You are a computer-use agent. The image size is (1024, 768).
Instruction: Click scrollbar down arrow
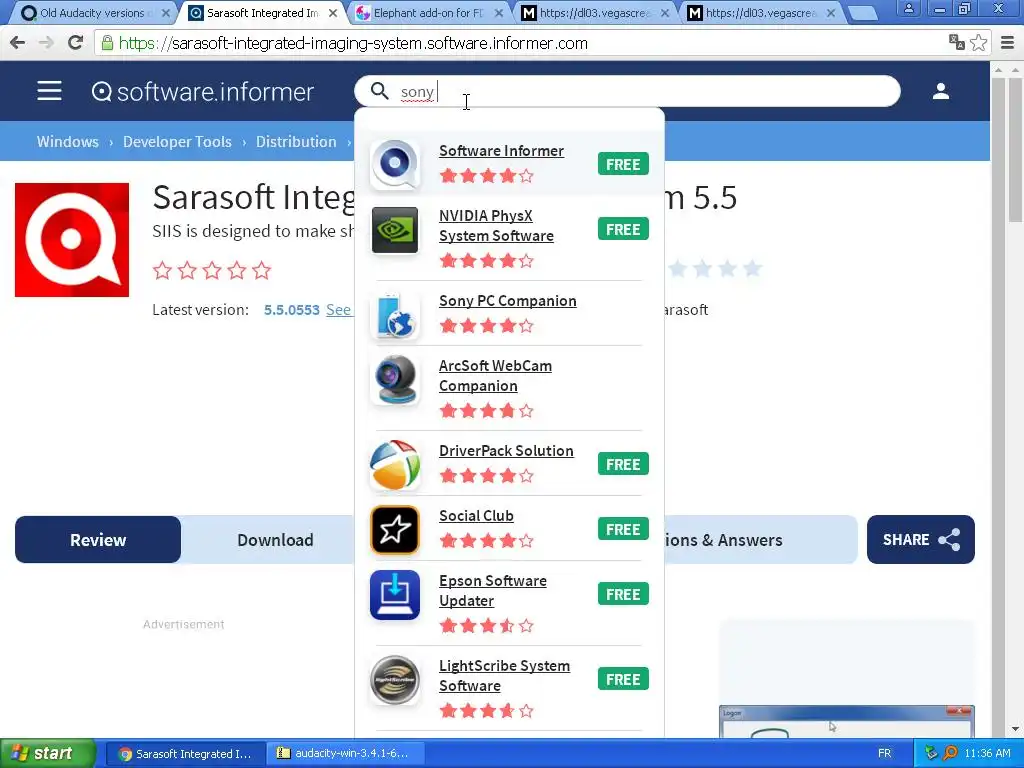[x=1015, y=729]
